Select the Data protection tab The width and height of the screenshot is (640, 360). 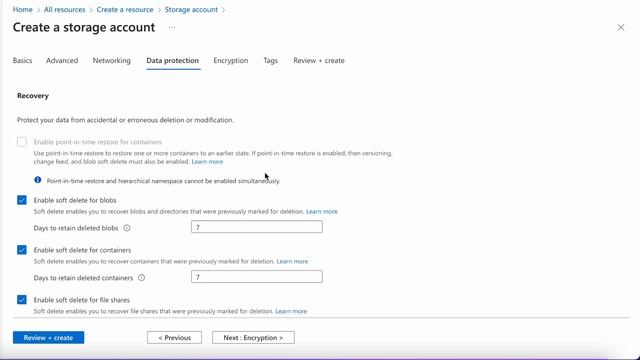coord(173,60)
